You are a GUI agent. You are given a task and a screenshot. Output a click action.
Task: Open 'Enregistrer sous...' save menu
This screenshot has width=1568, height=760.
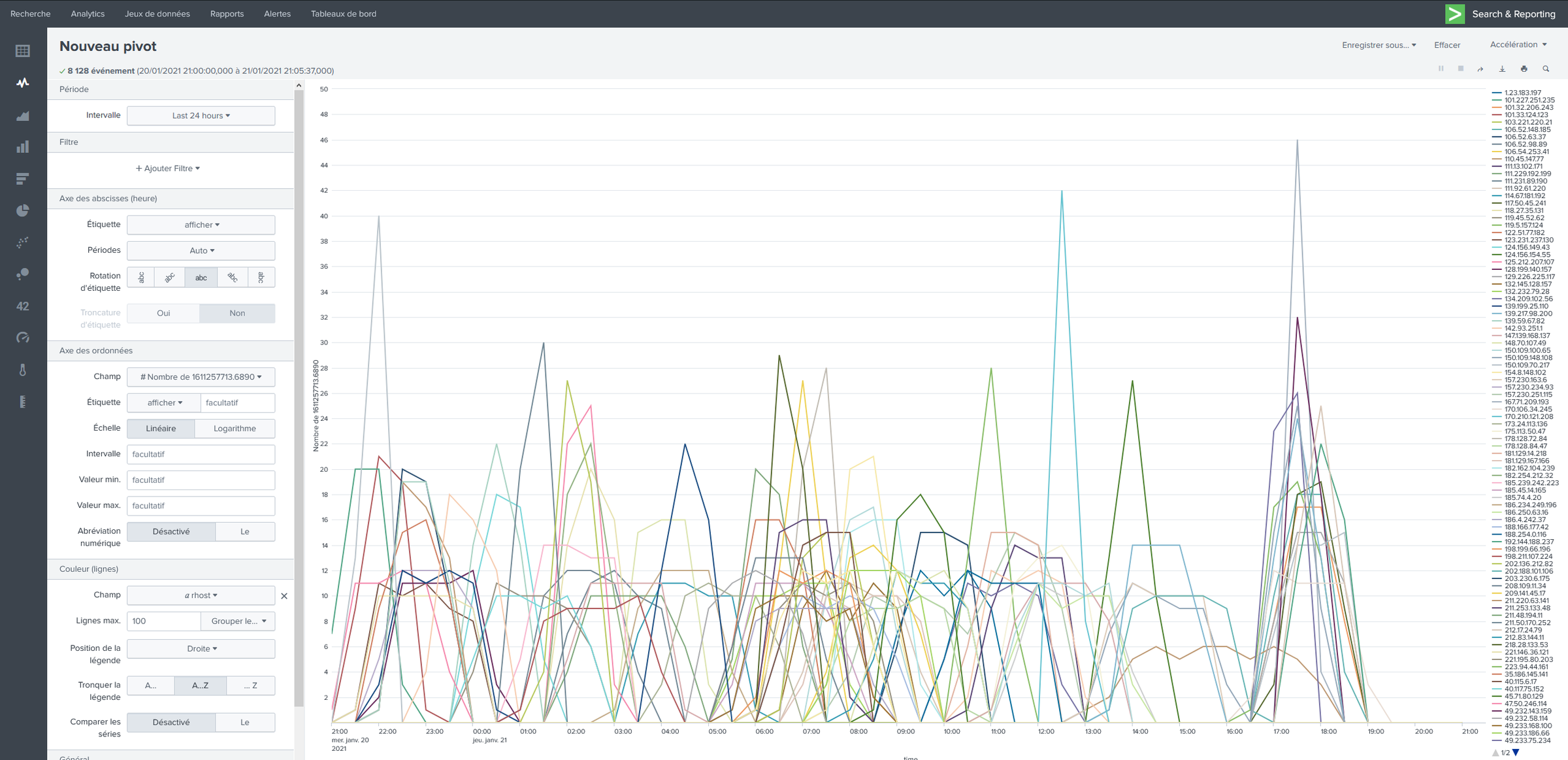1379,45
